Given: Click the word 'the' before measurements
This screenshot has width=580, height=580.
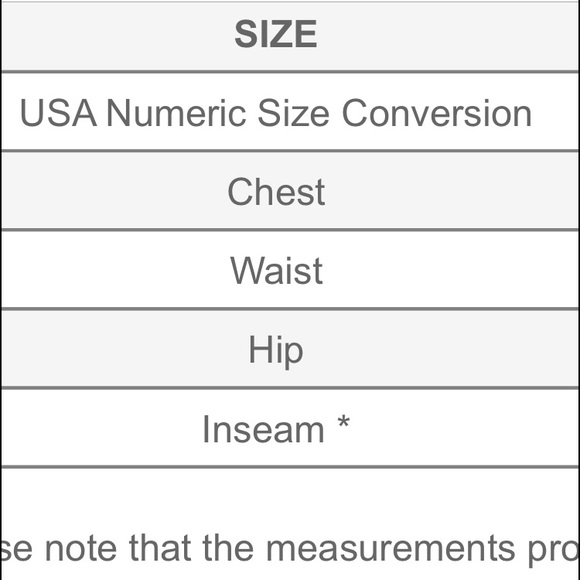Looking at the screenshot, I should pos(228,548).
